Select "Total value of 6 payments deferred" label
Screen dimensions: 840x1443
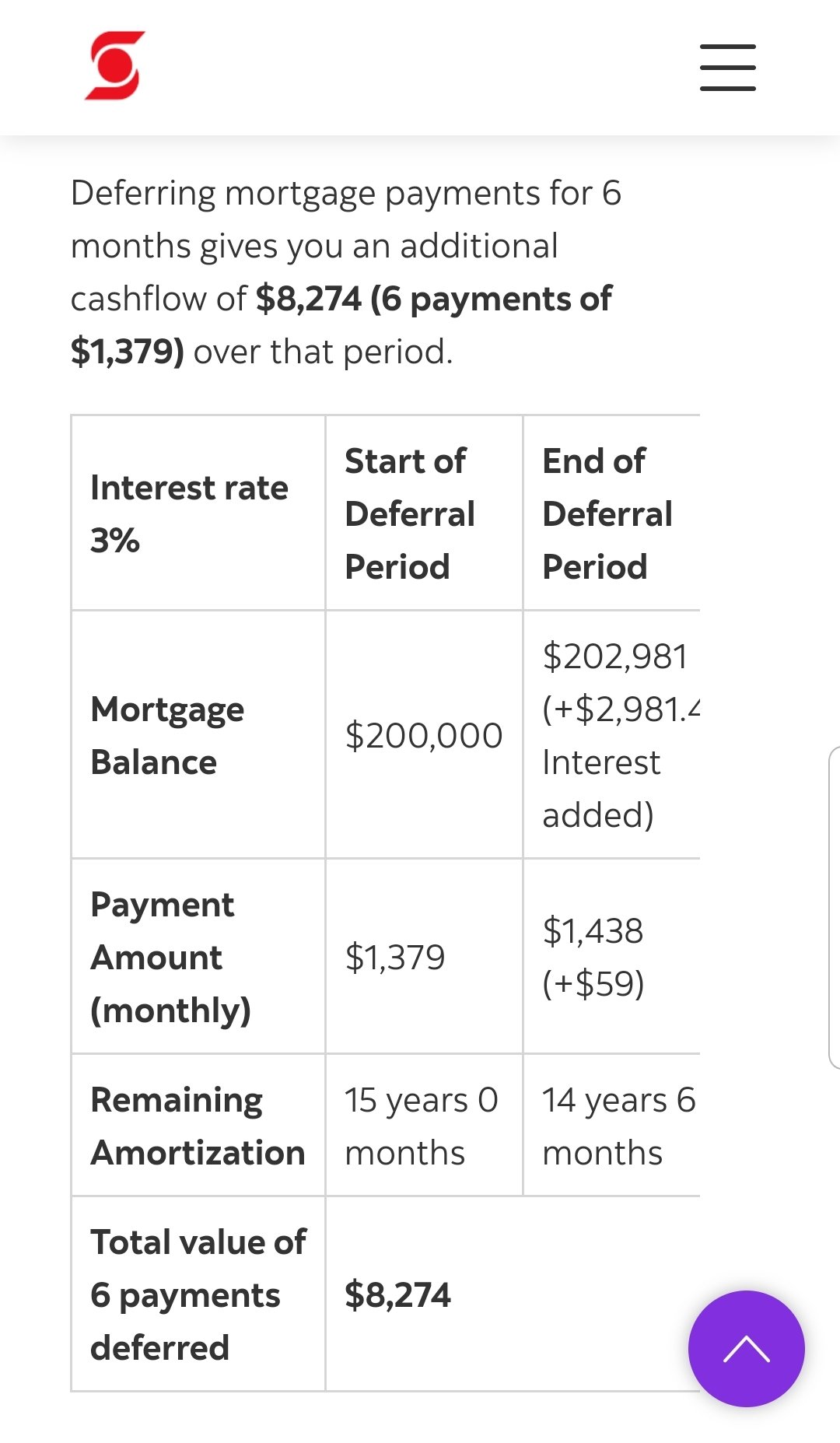tap(198, 1294)
